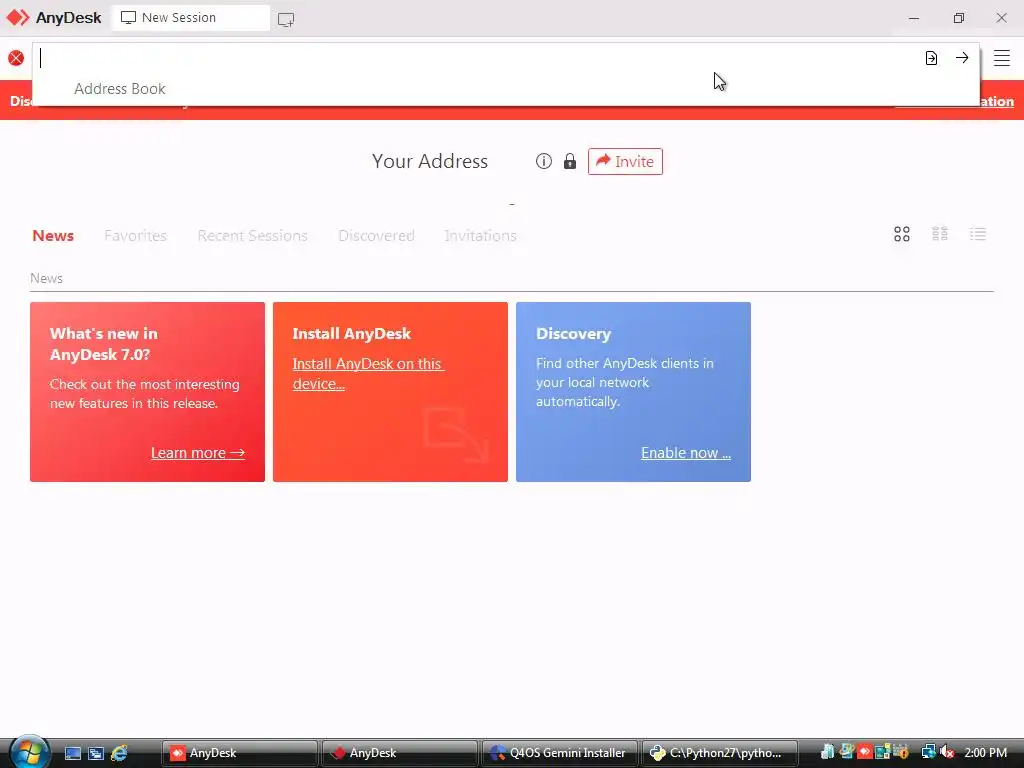Image resolution: width=1024 pixels, height=768 pixels.
Task: Click the muted volume tray icon
Action: (947, 752)
